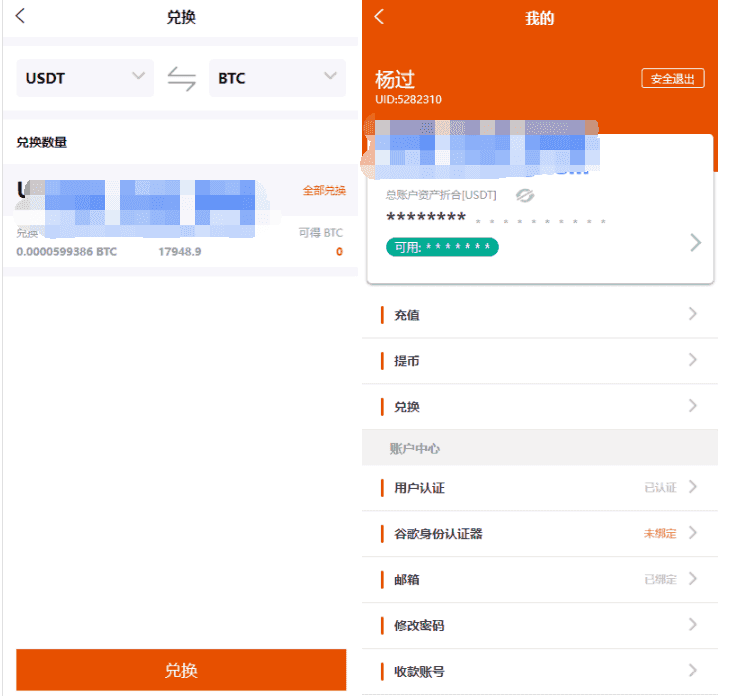Click the chevron beside 未绑定

coord(693,532)
